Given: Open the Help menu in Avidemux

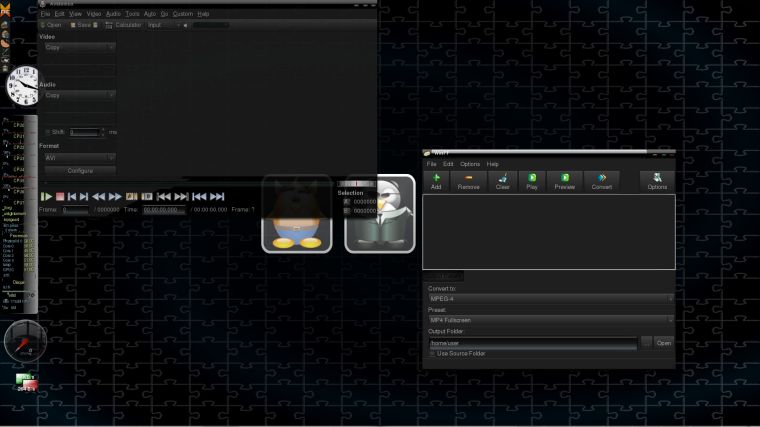Looking at the screenshot, I should pyautogui.click(x=204, y=14).
